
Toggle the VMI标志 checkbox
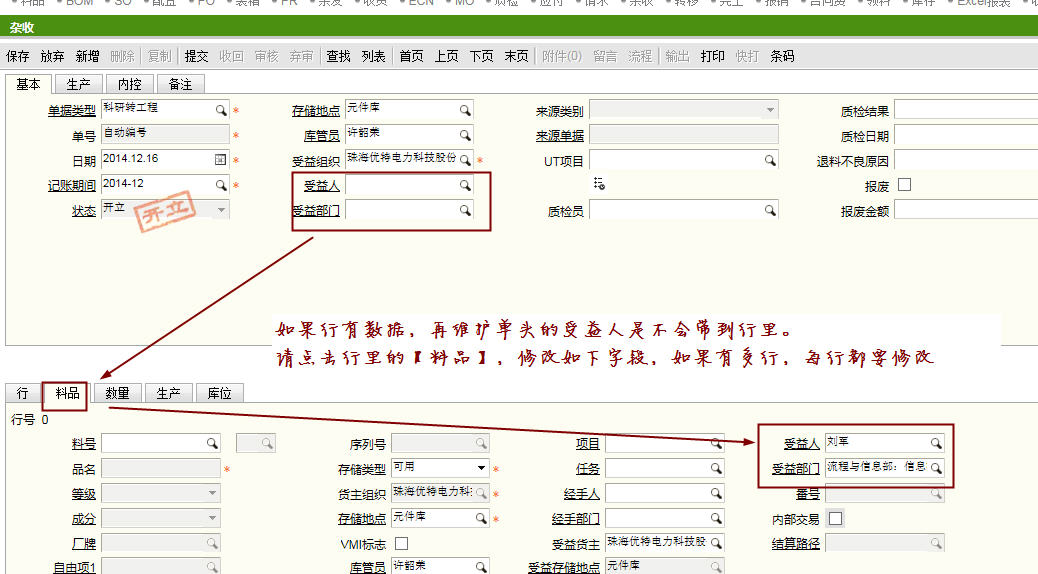click(x=401, y=544)
